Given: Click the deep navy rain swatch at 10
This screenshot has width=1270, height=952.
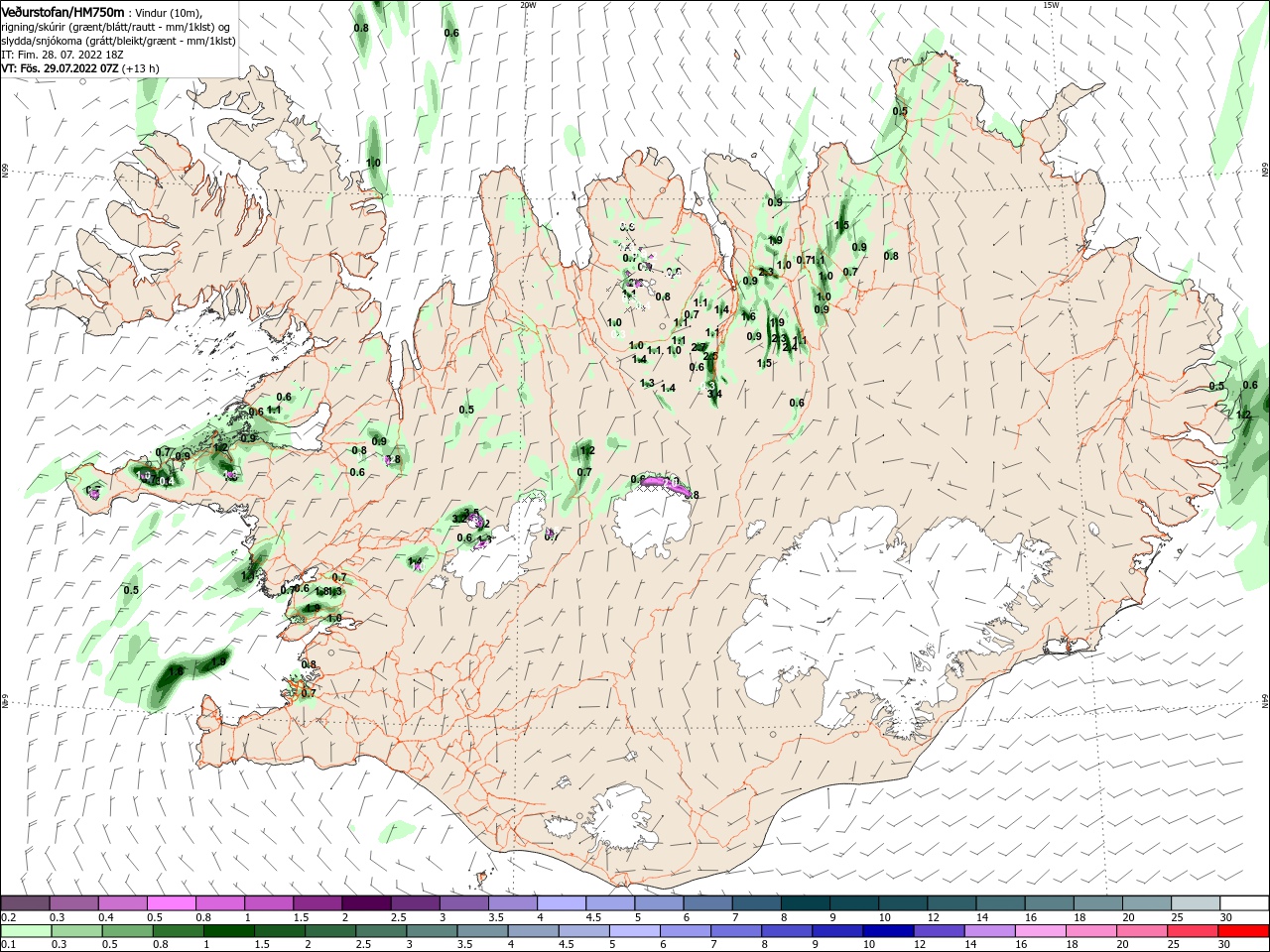Looking at the screenshot, I should pos(888,931).
